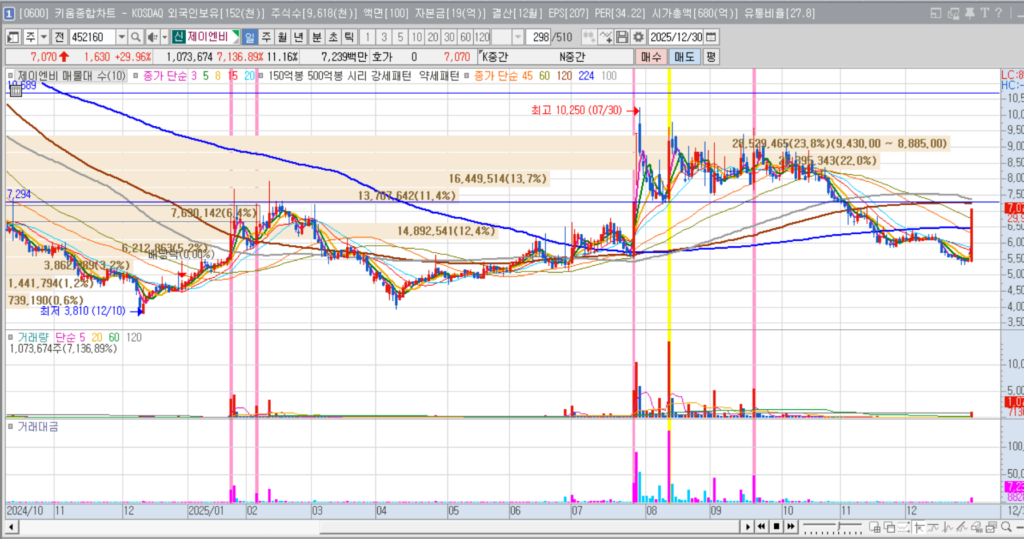Image resolution: width=1024 pixels, height=539 pixels.
Task: Select the 일 daily period tab
Action: 250,37
